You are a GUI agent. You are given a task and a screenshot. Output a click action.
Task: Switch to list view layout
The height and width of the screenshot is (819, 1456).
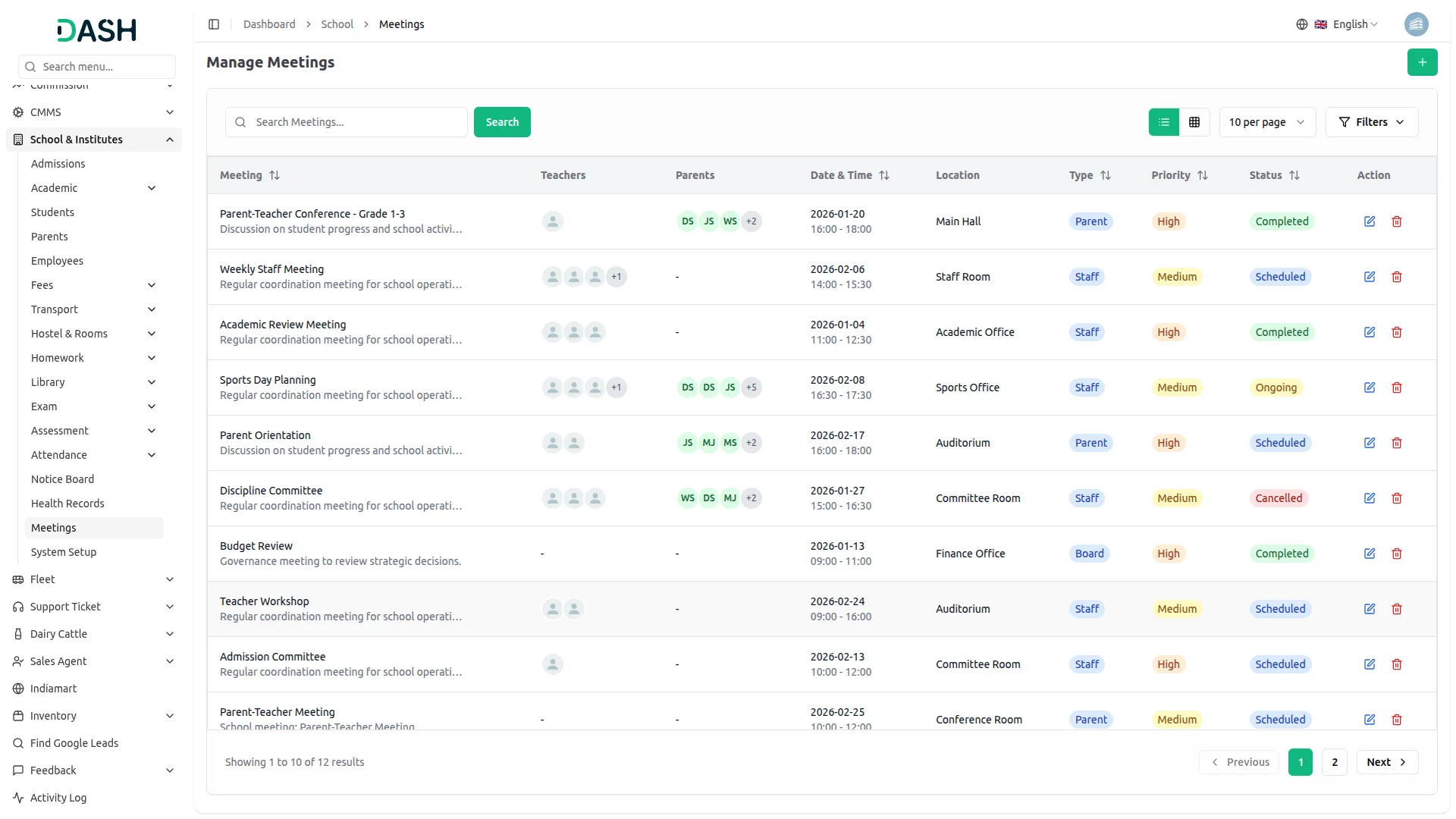click(x=1163, y=122)
